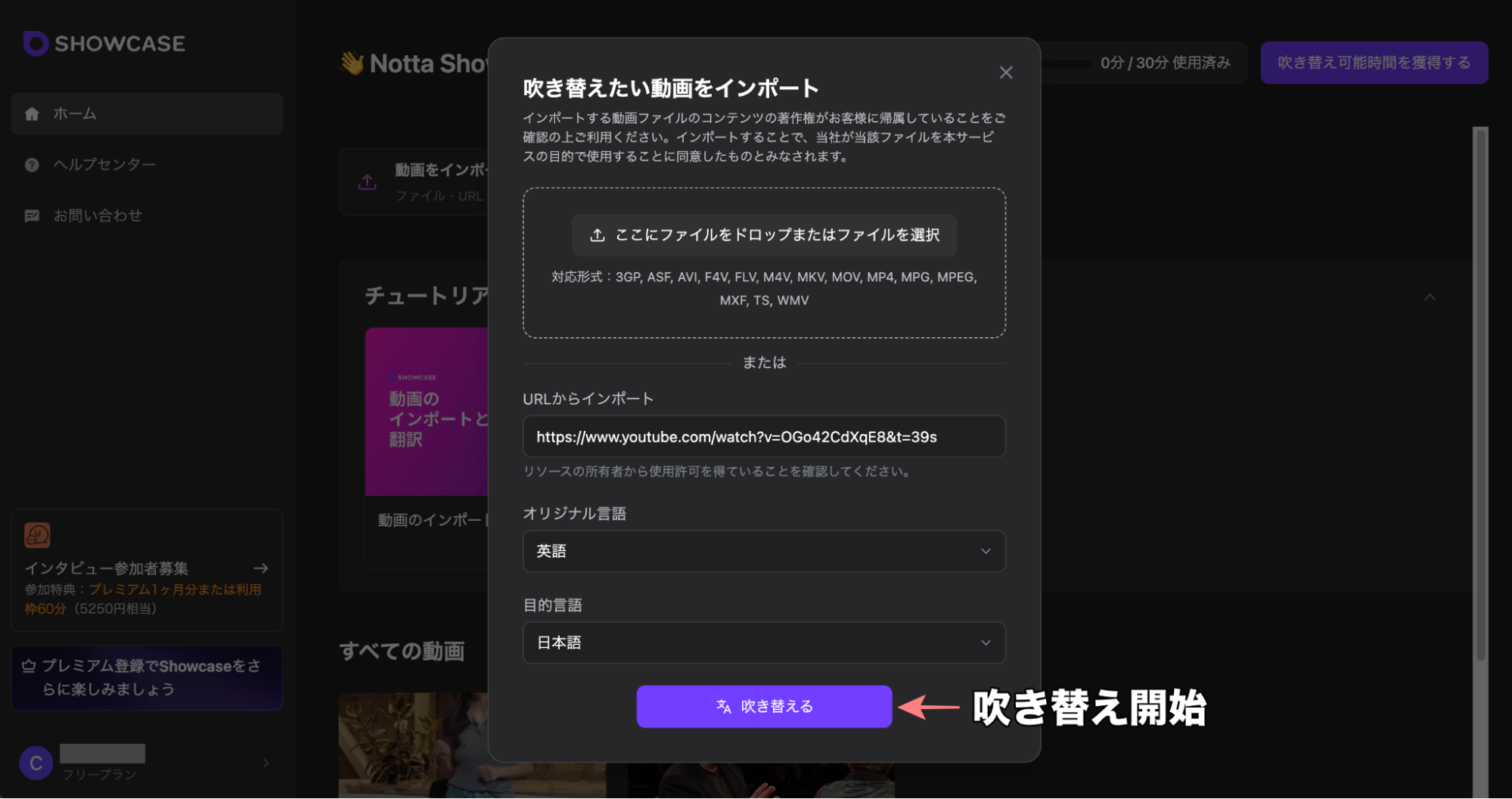The height and width of the screenshot is (799, 1512).
Task: Open the 動画のインポートと翻訳 tutorial thumbnail
Action: pyautogui.click(x=427, y=412)
